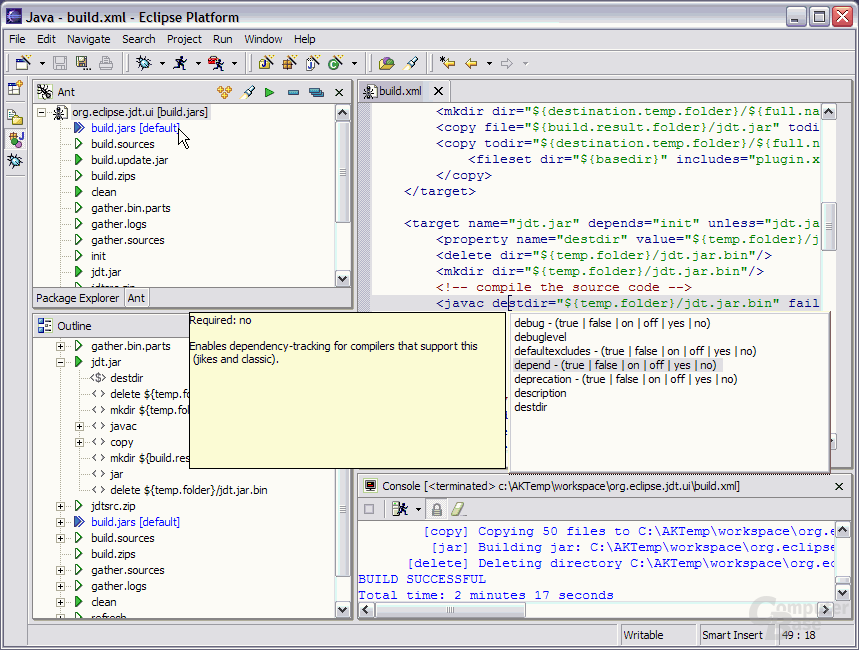Click the editor scroll up arrow

point(828,112)
